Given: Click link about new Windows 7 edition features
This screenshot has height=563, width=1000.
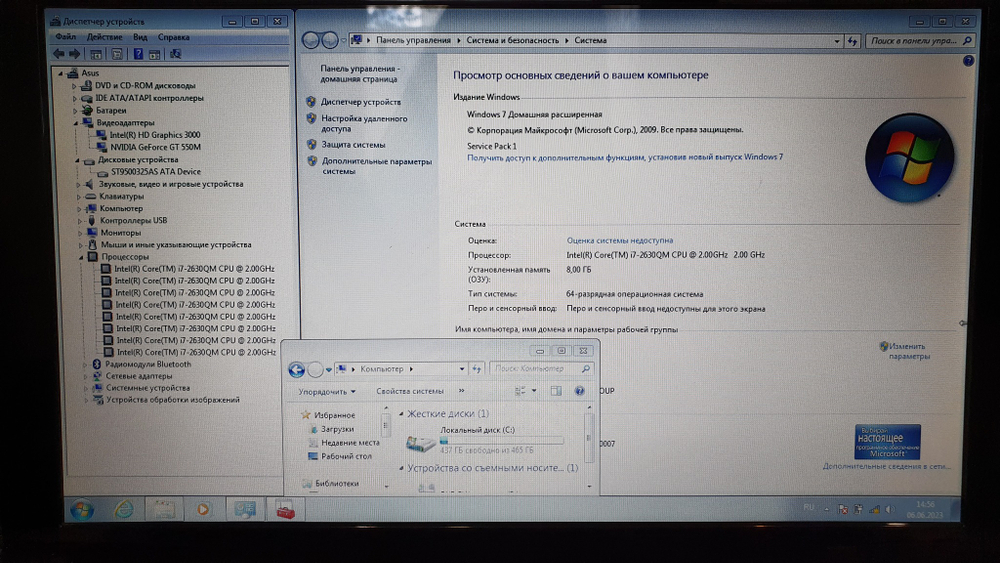Looking at the screenshot, I should point(625,157).
